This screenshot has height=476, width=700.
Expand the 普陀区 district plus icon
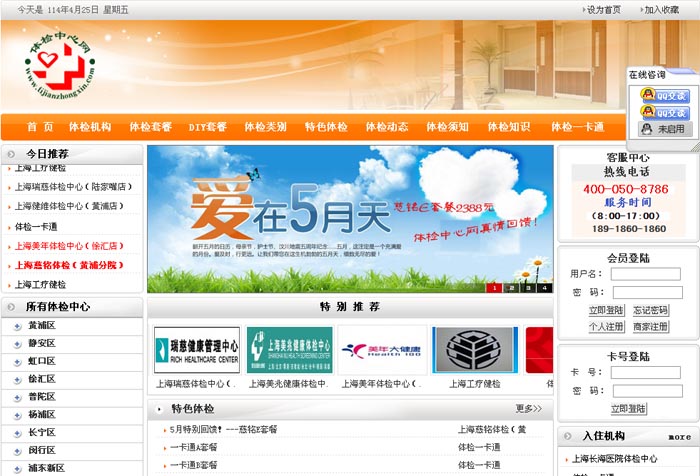coord(17,398)
